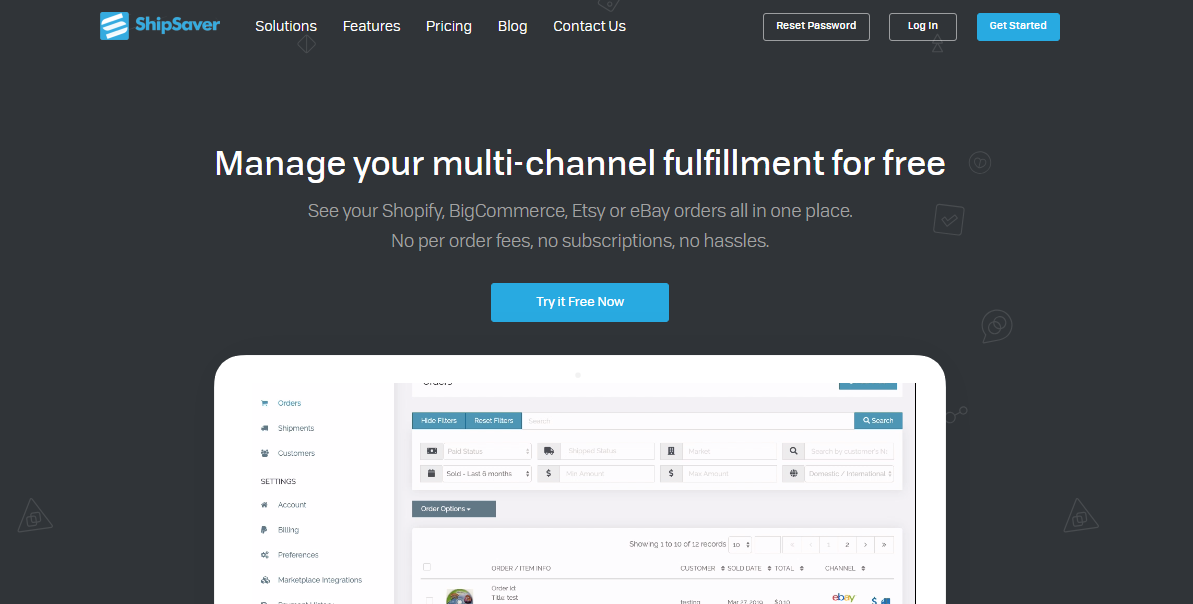Open Preferences under Settings

(298, 555)
